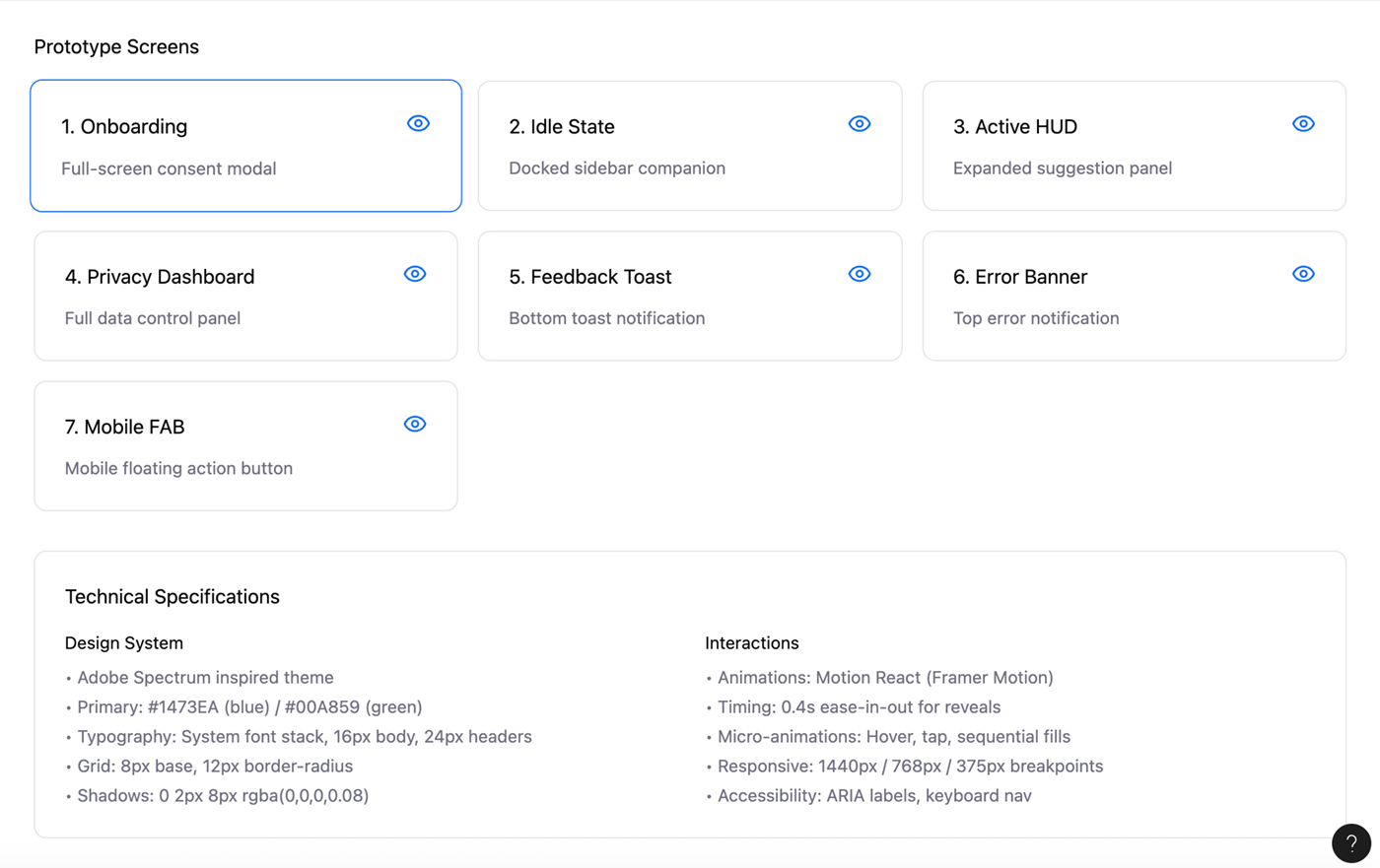Click the 'Full-screen consent modal' description
This screenshot has height=868, width=1380.
169,168
